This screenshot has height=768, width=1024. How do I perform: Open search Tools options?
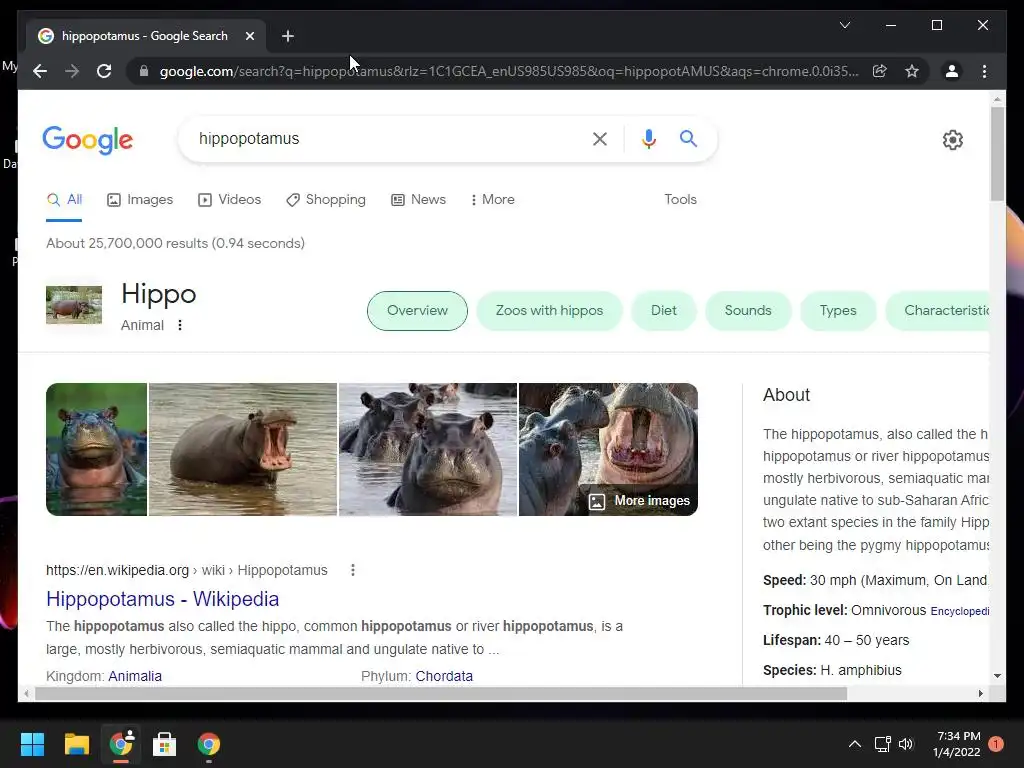click(680, 200)
